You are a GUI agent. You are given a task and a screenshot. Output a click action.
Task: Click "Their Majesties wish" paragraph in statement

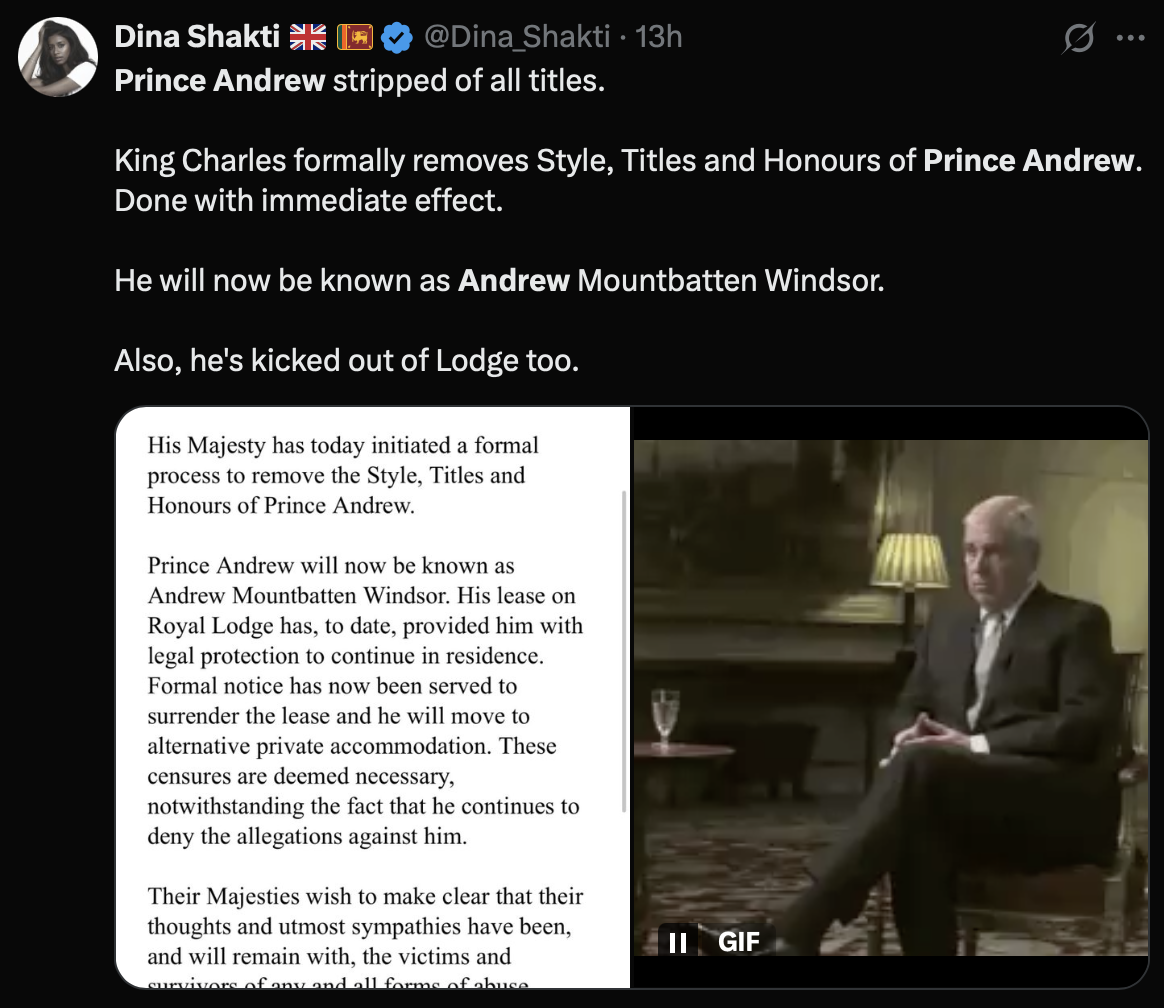pyautogui.click(x=364, y=925)
